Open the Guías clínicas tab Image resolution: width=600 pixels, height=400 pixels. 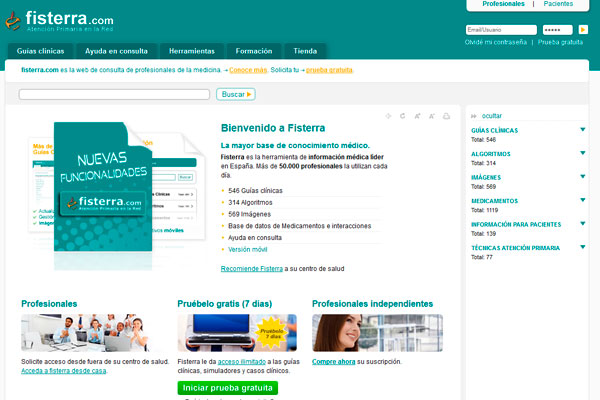(x=41, y=51)
